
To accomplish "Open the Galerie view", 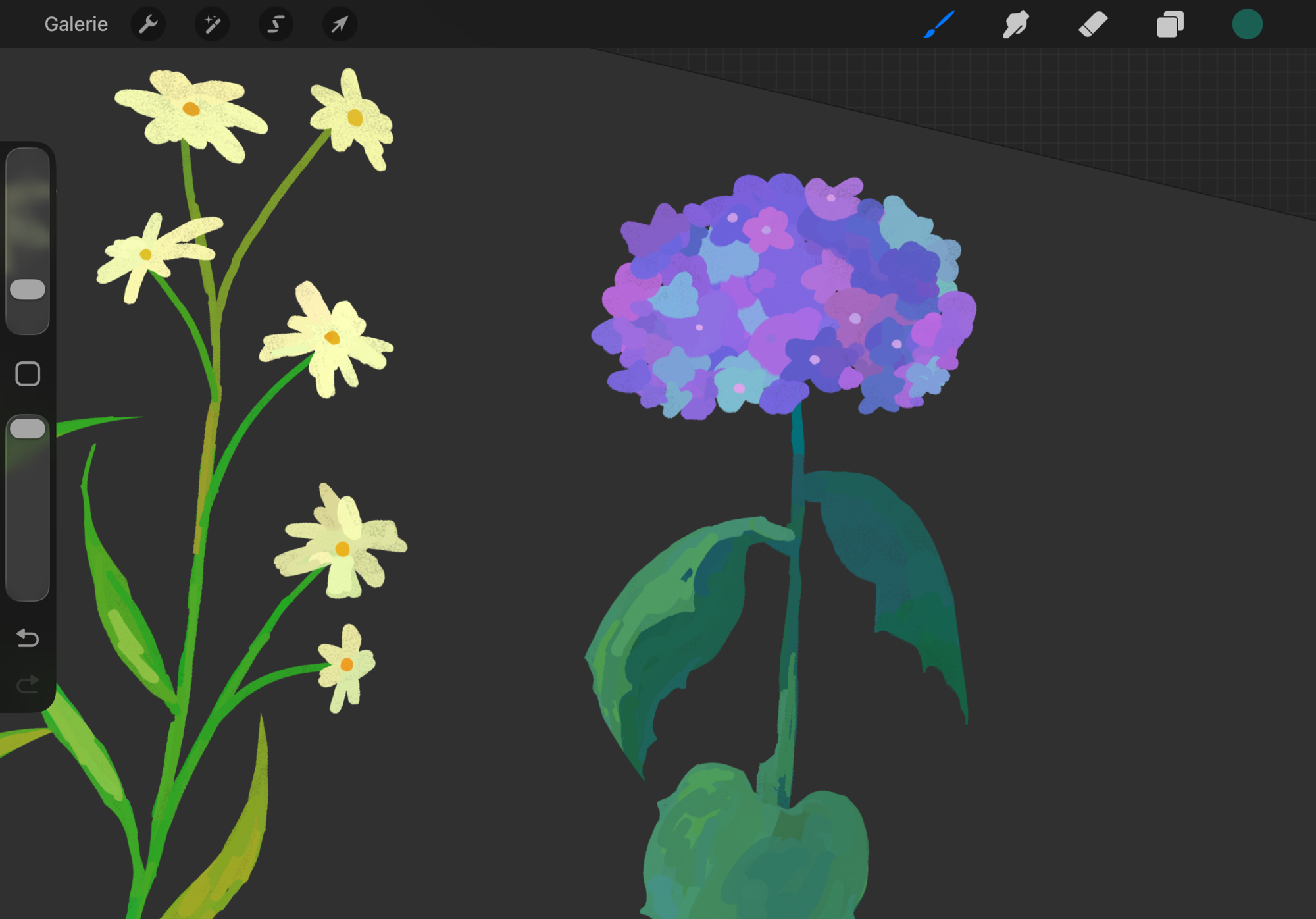I will click(76, 24).
